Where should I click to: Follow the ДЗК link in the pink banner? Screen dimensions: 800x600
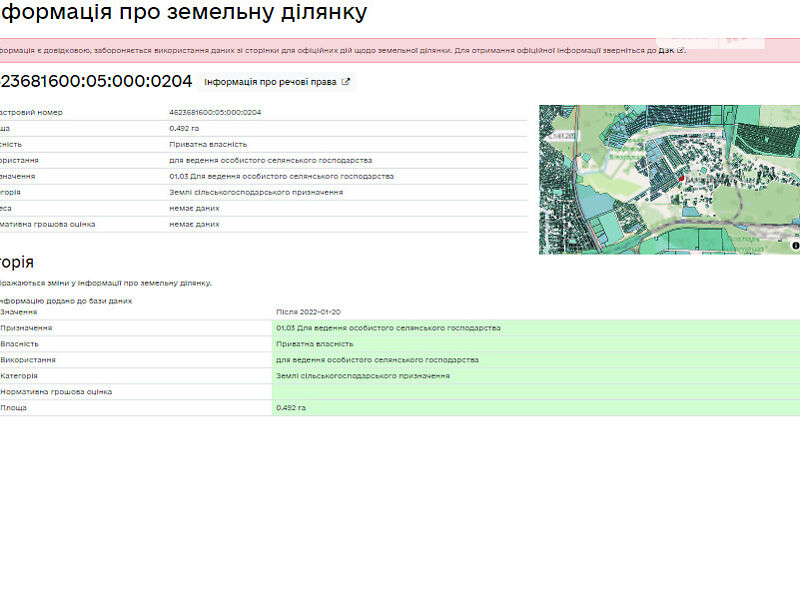[x=665, y=49]
